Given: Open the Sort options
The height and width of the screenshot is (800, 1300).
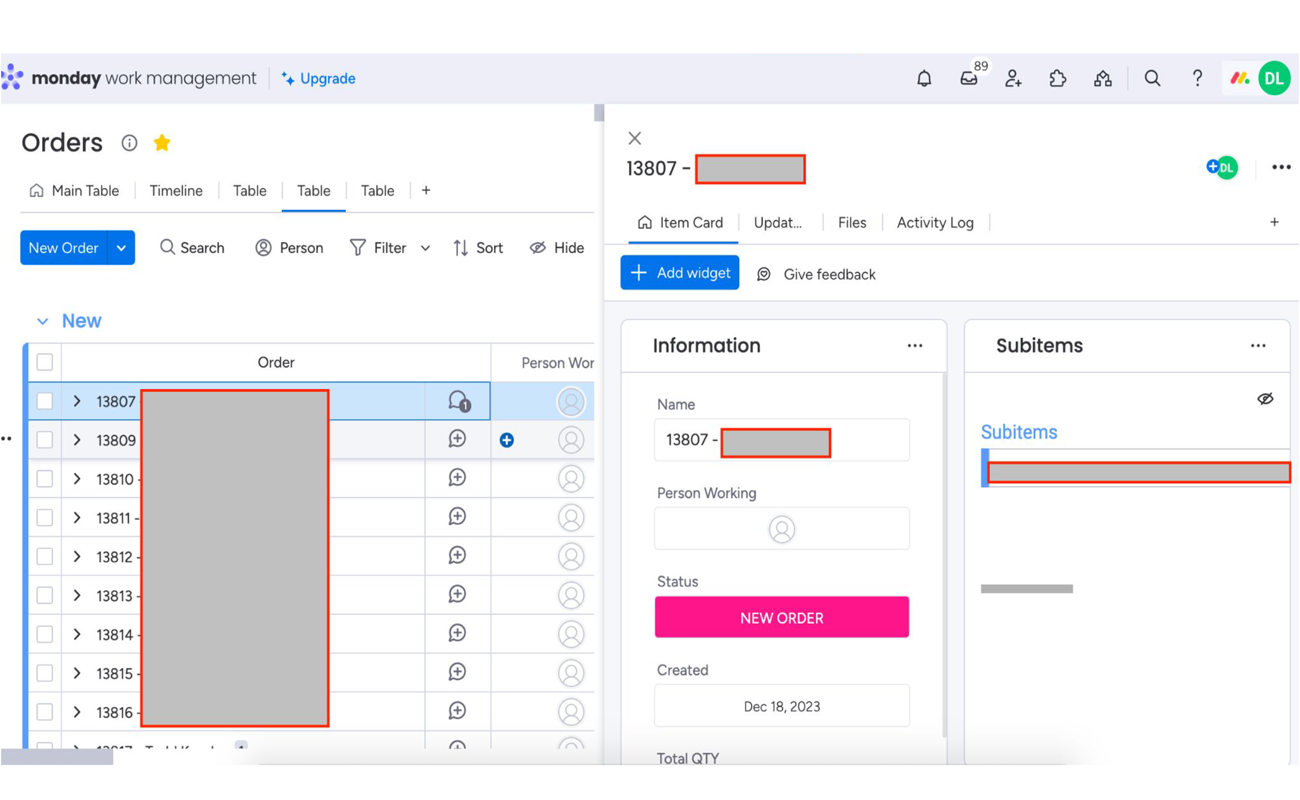Looking at the screenshot, I should (x=478, y=248).
